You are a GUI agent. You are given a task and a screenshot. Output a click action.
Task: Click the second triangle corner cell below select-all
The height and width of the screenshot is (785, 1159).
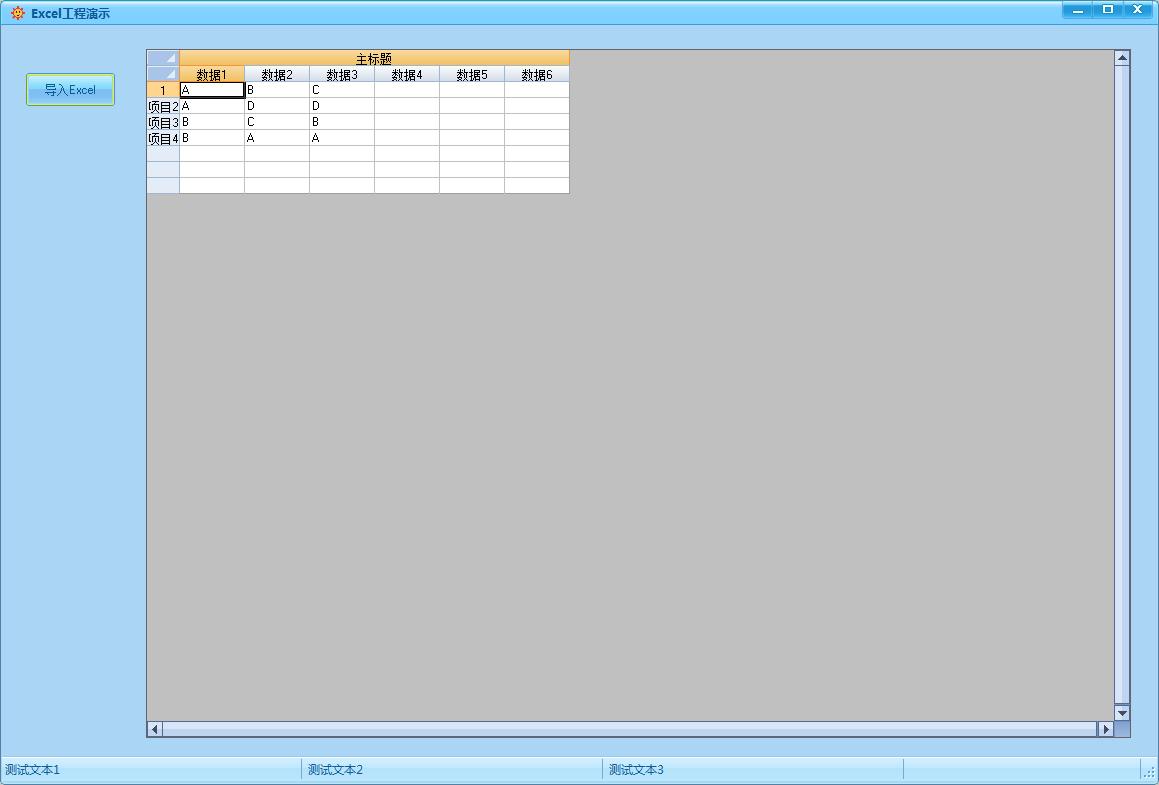coord(162,73)
